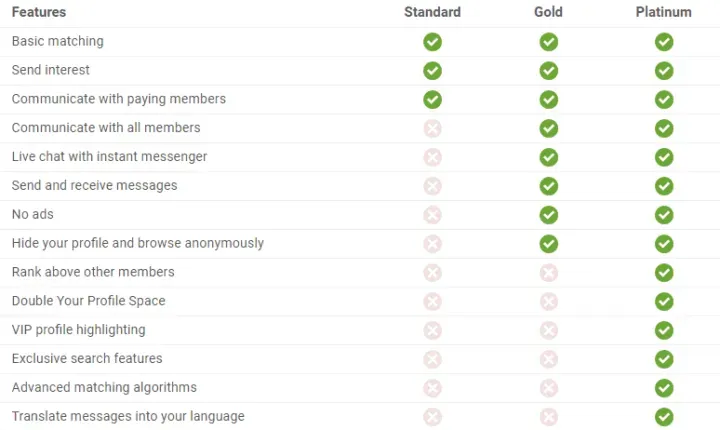Click Gold X icon for Rank above other members
This screenshot has height=430, width=720.
click(x=548, y=273)
